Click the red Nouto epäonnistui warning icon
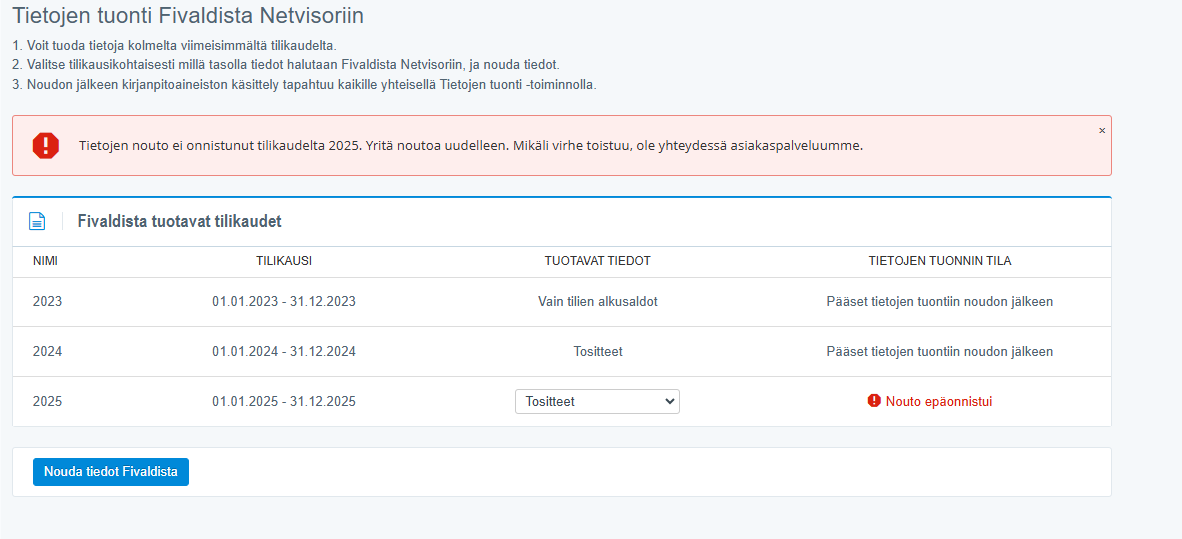The image size is (1182, 539). (x=874, y=401)
